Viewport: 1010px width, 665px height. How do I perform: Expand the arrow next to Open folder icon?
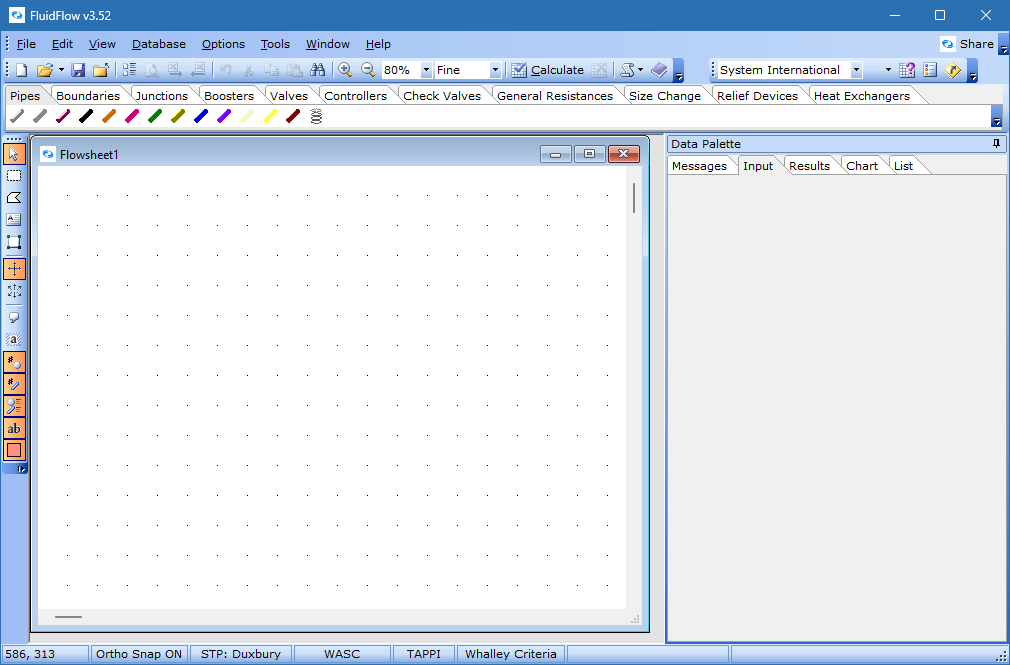click(61, 70)
